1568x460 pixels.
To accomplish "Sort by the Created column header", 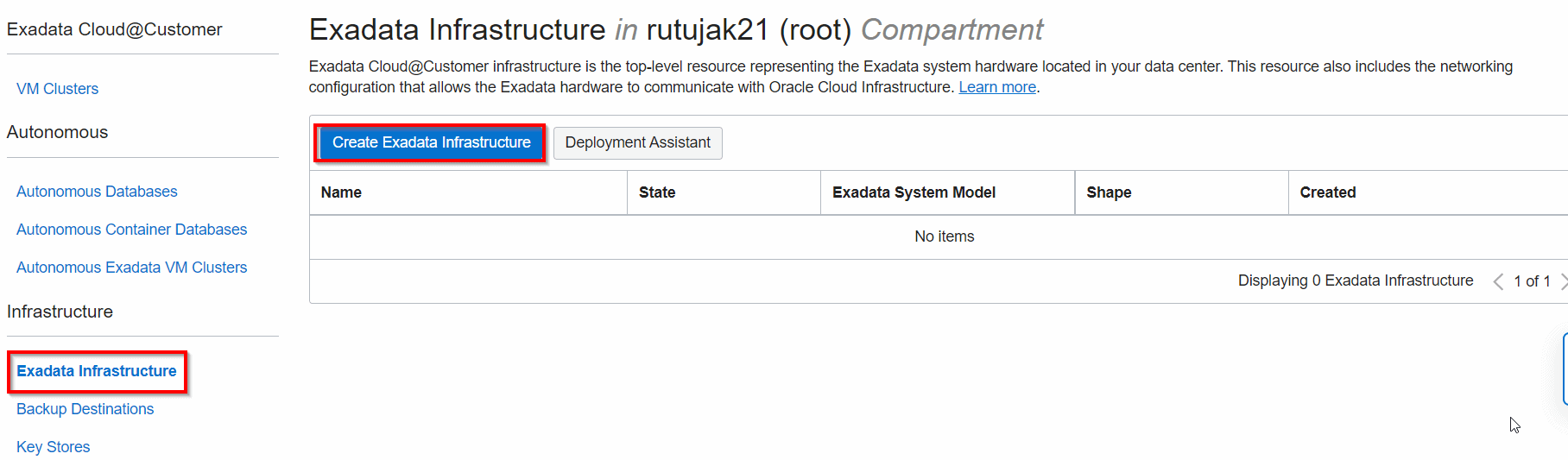I will pos(1327,192).
